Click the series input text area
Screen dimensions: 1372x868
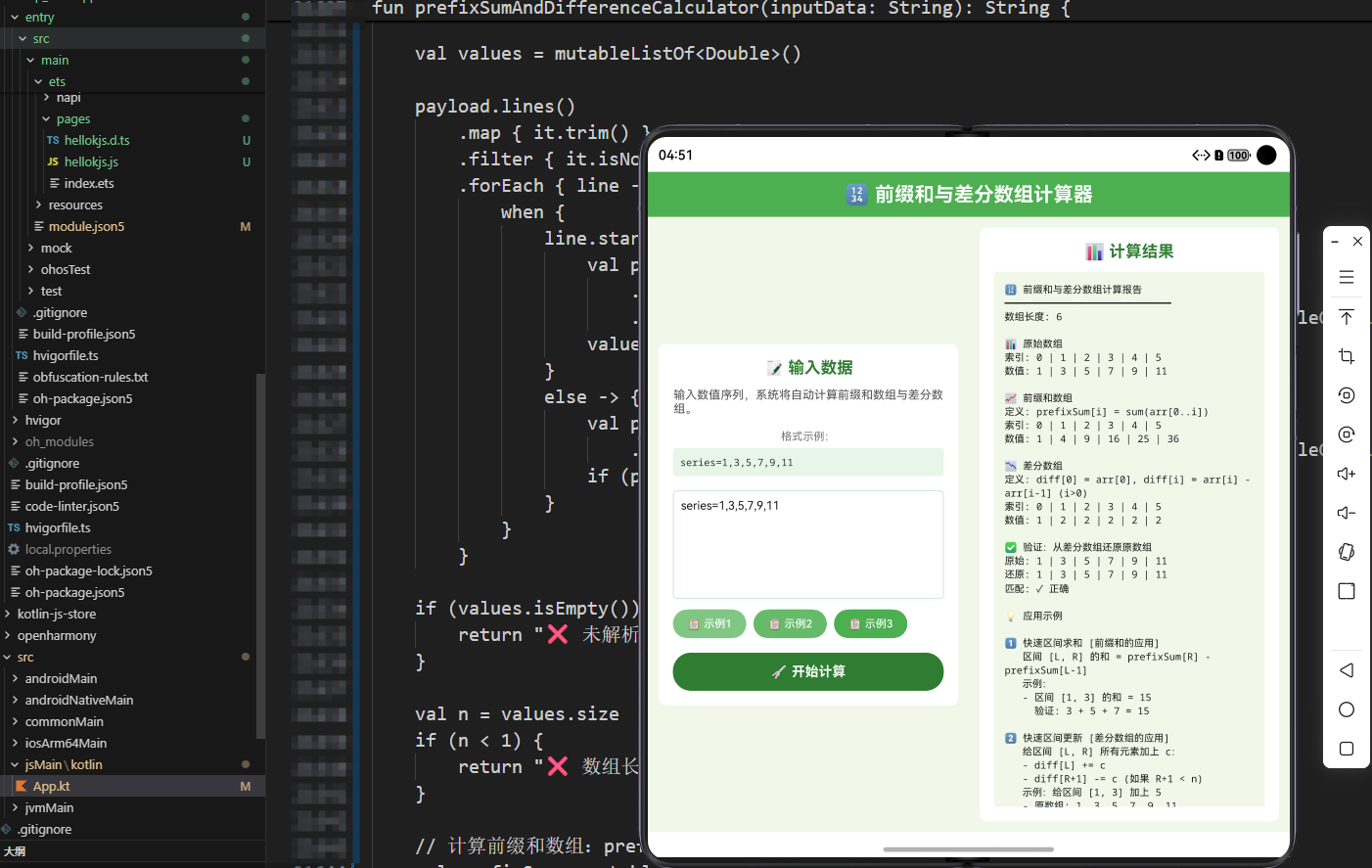click(808, 544)
